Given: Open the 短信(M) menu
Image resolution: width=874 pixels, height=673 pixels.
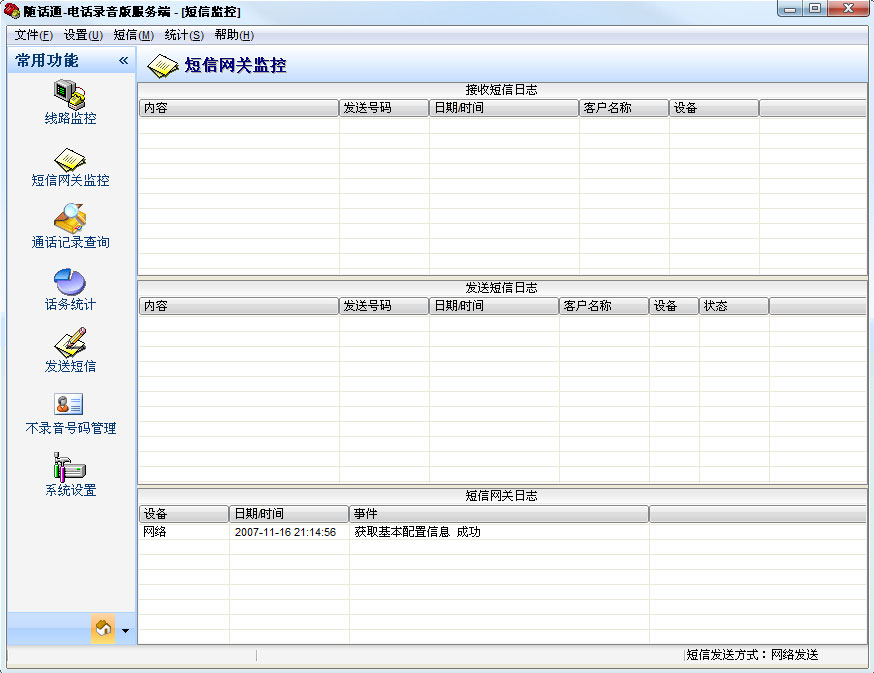Looking at the screenshot, I should 133,35.
